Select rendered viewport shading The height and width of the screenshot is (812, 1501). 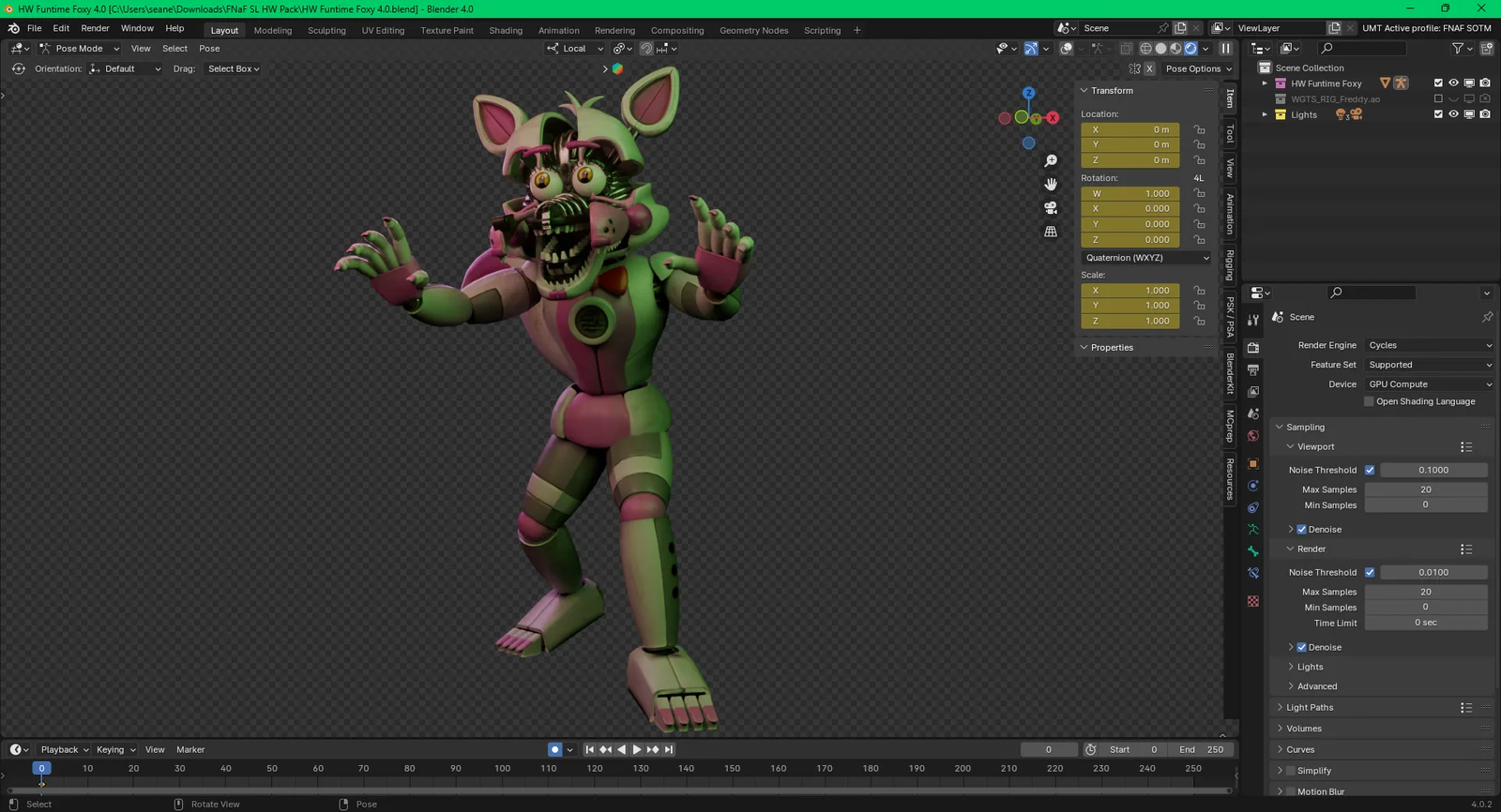1190,49
